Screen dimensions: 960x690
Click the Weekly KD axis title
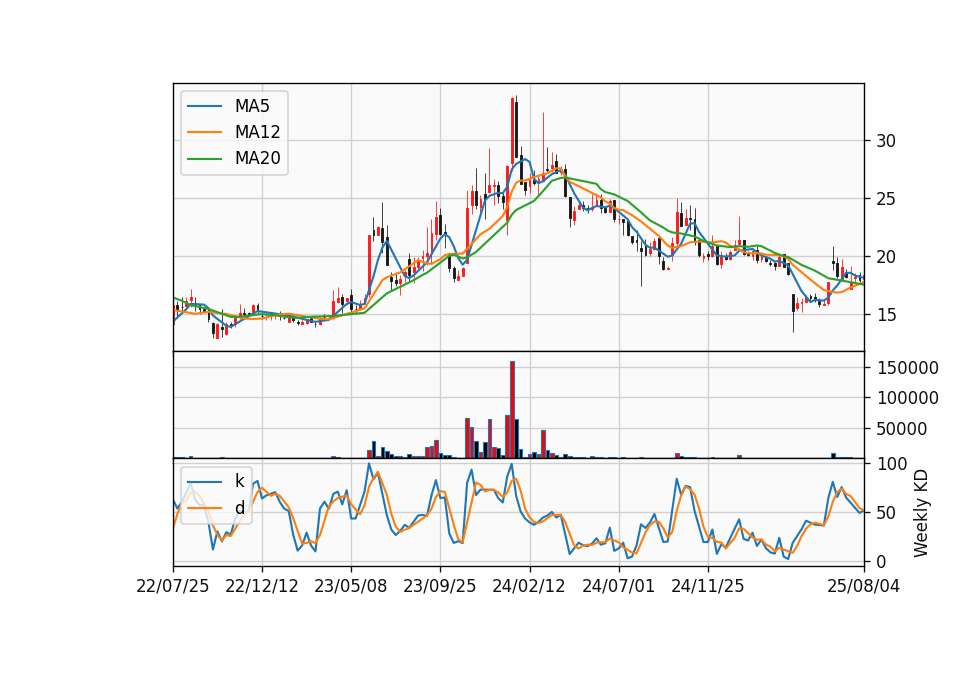[x=921, y=514]
